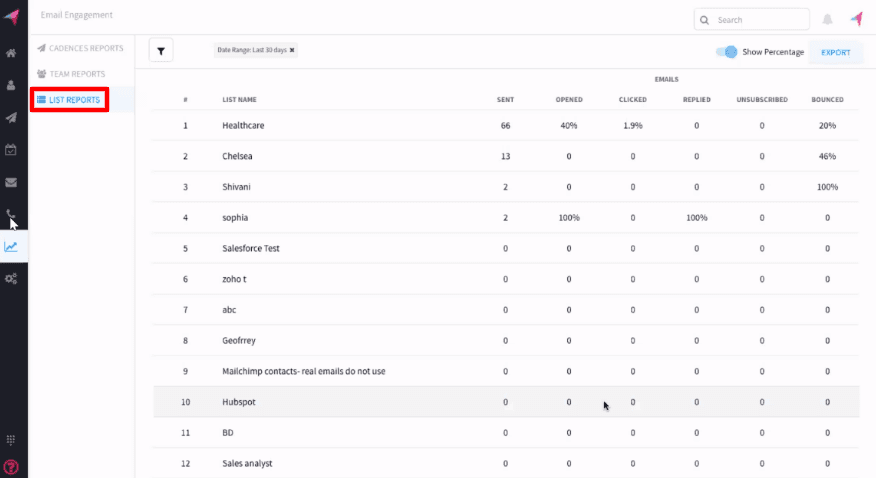Screen dimensions: 876x478
Task: Click the app logo at top left
Action: click(12, 16)
